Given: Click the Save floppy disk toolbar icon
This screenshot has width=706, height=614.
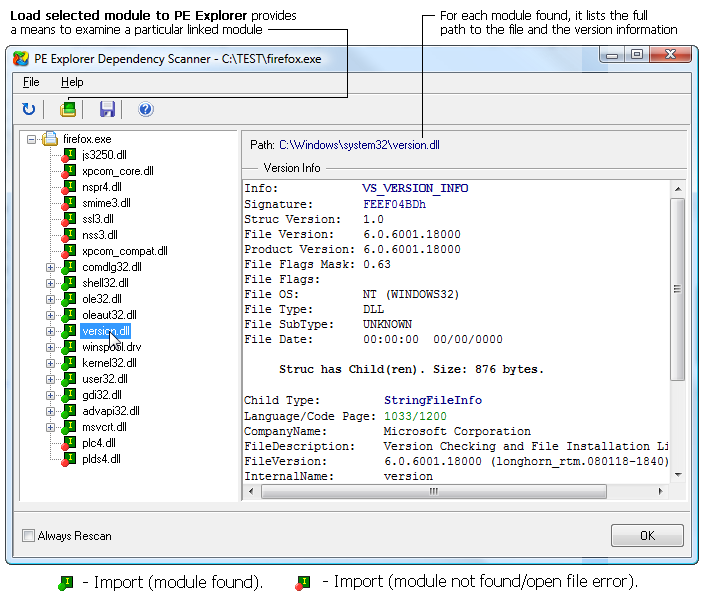Looking at the screenshot, I should pos(107,109).
